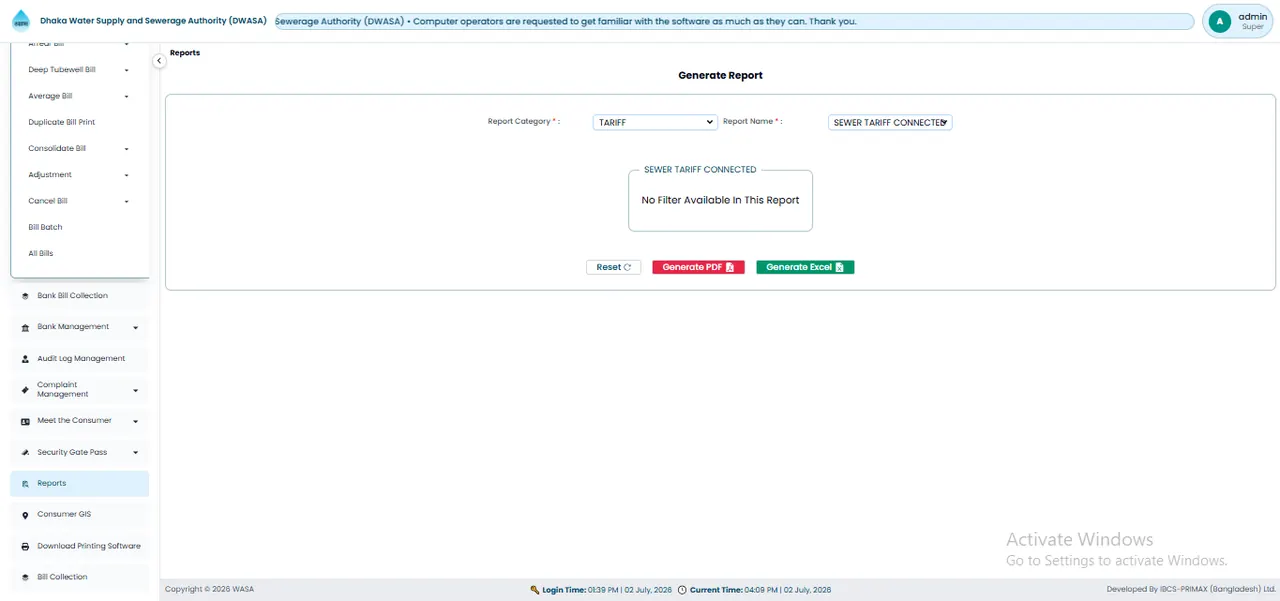
Task: Expand the Consolidate Bill submenu
Action: (x=127, y=149)
